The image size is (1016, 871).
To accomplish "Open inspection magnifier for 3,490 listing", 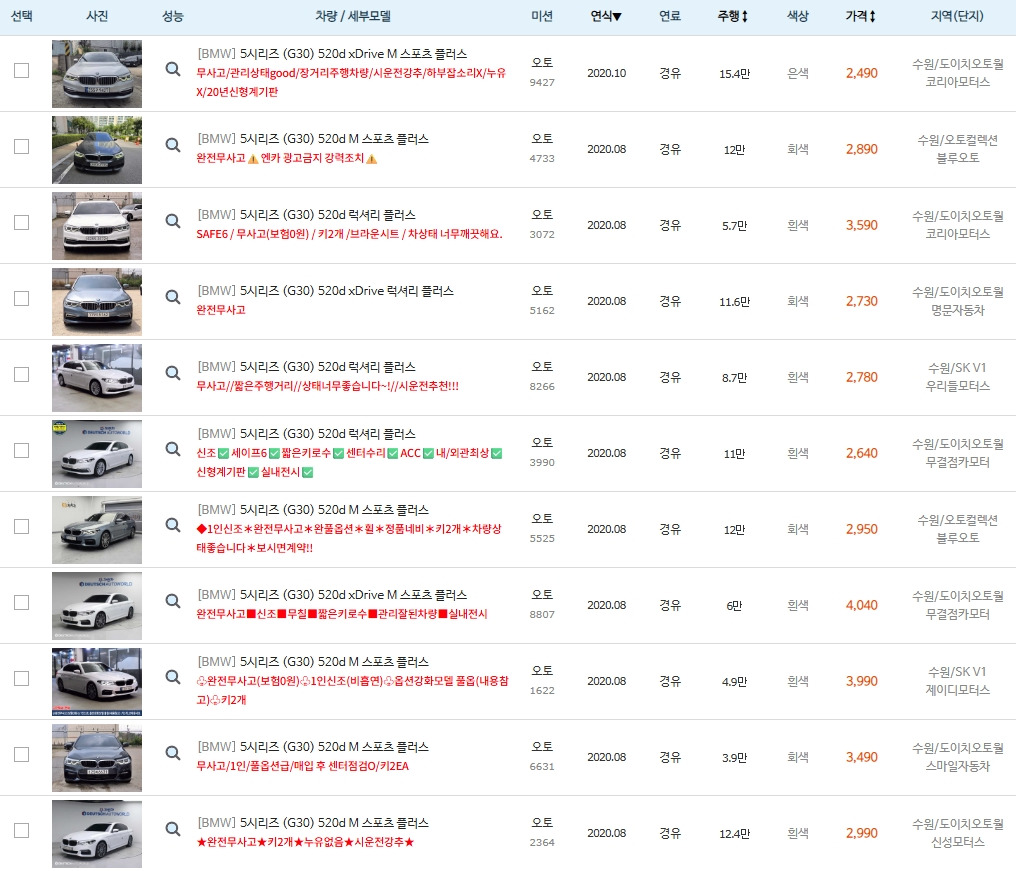I will (172, 752).
